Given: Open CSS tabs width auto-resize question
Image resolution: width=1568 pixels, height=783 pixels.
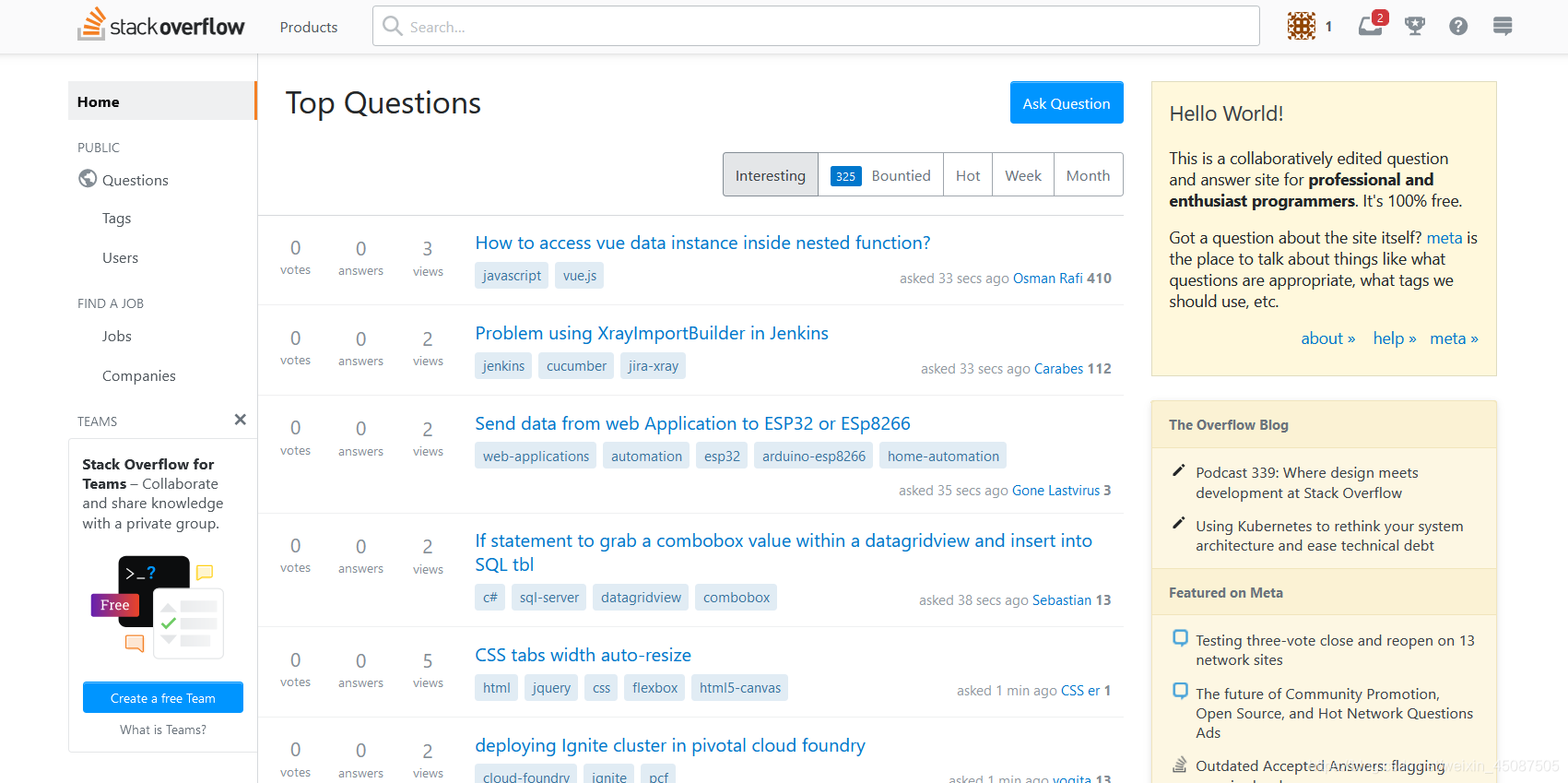Looking at the screenshot, I should click(x=583, y=655).
